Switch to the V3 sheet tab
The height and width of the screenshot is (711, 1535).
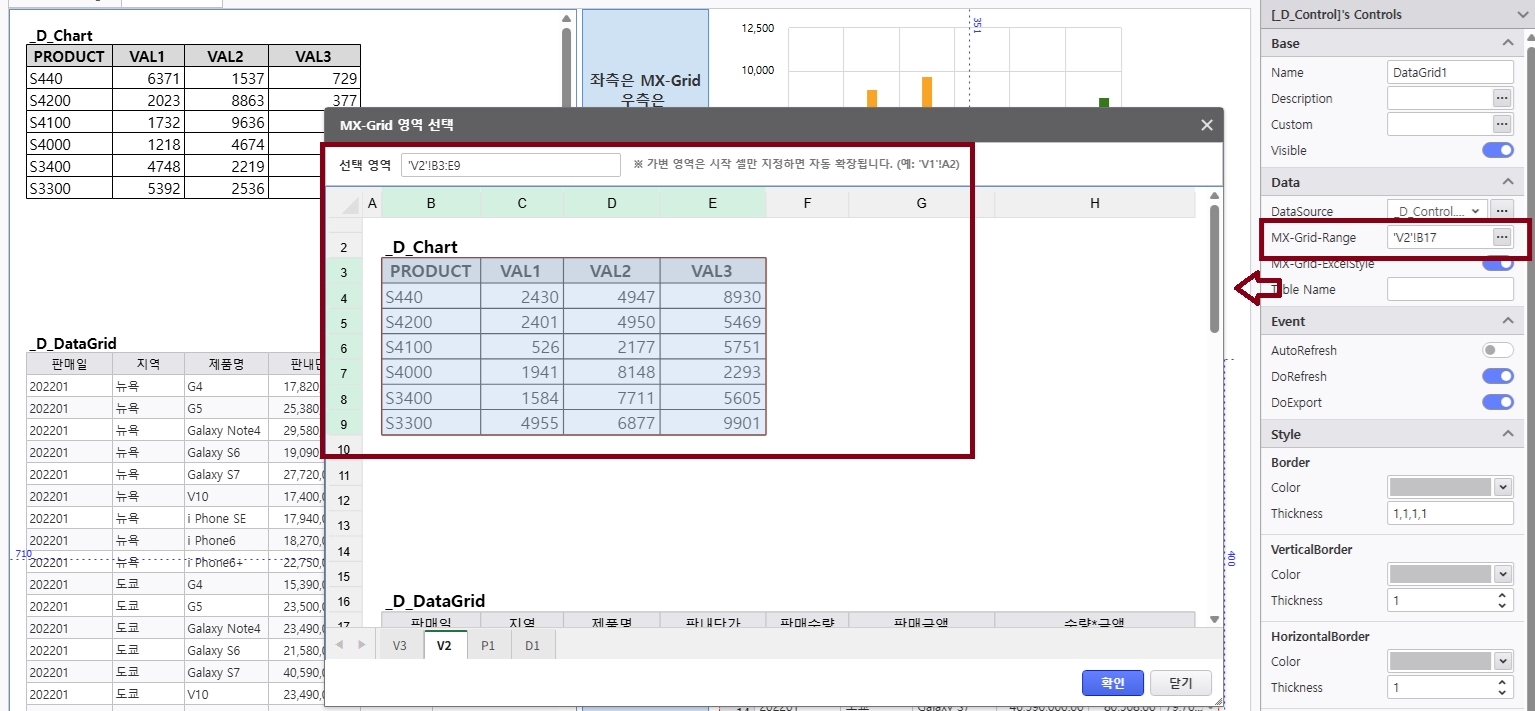point(400,645)
